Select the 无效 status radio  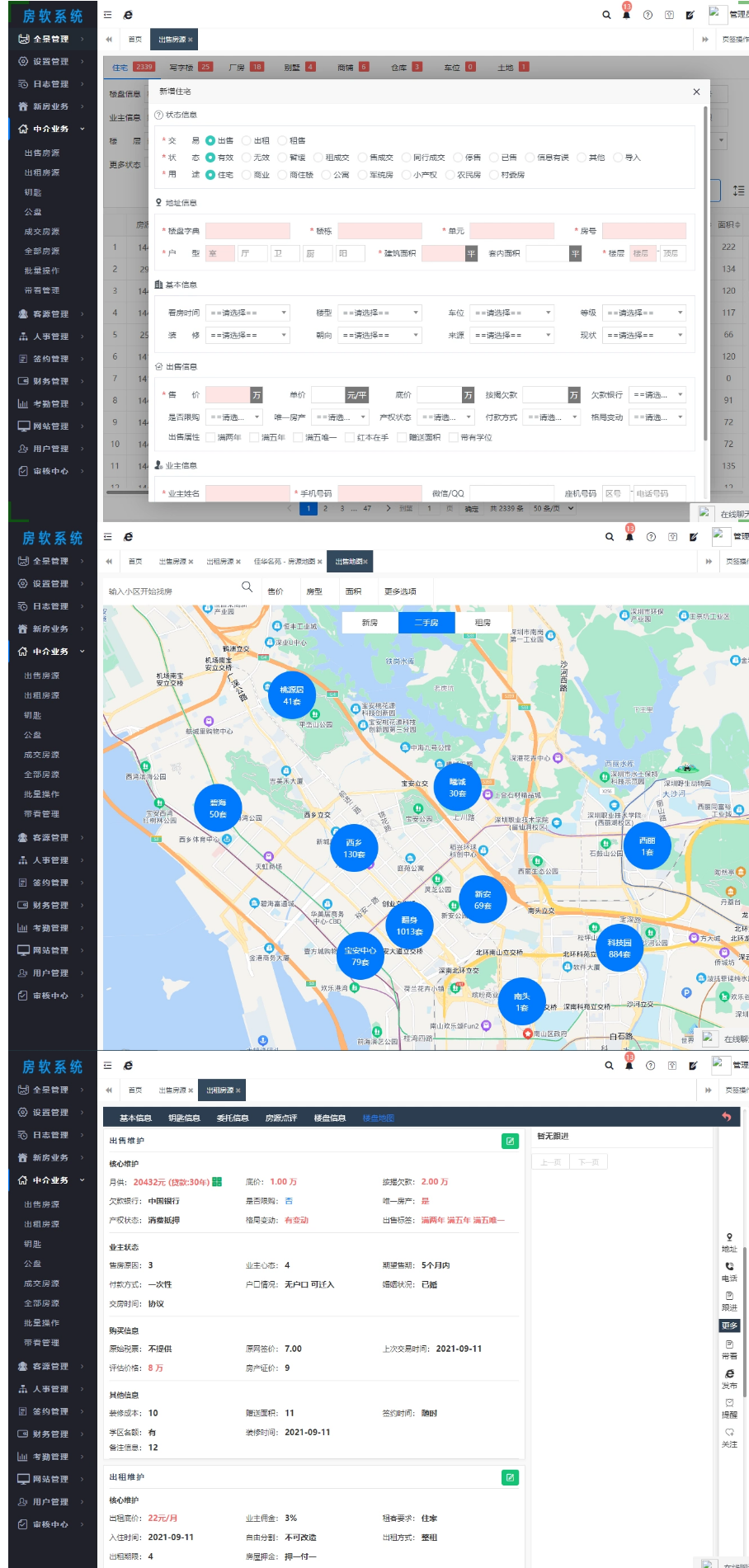point(246,158)
